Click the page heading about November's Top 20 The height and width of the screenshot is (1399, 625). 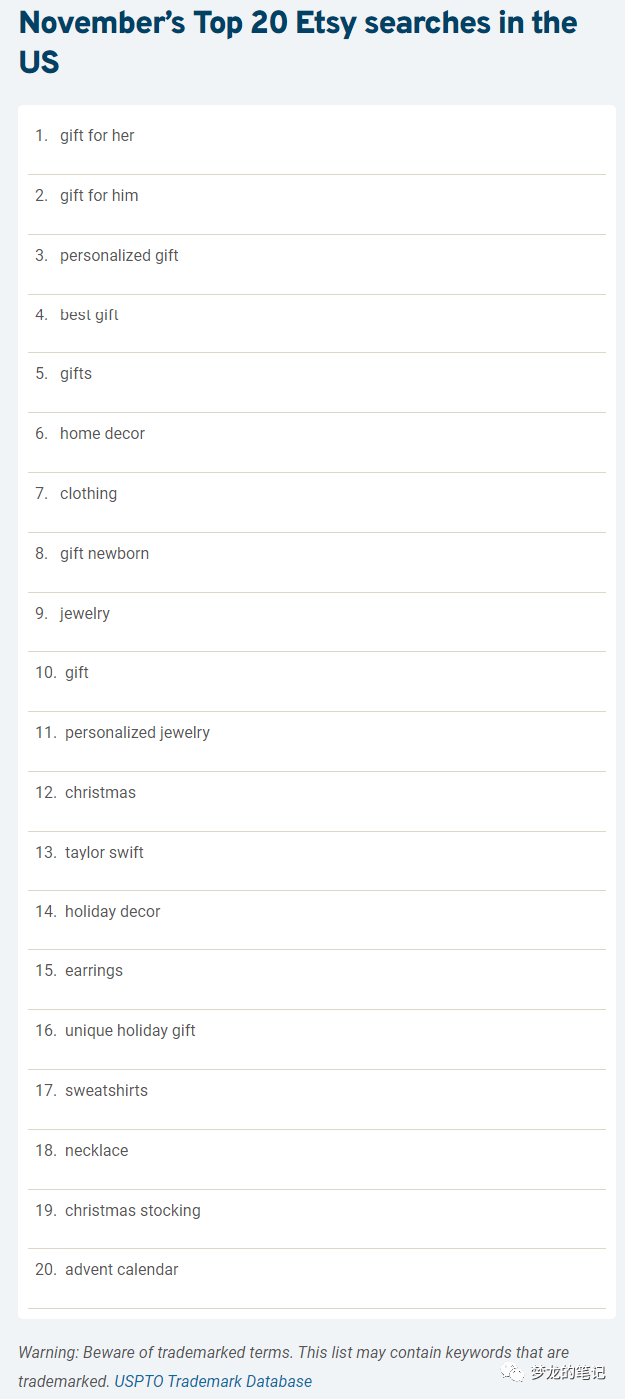point(298,41)
